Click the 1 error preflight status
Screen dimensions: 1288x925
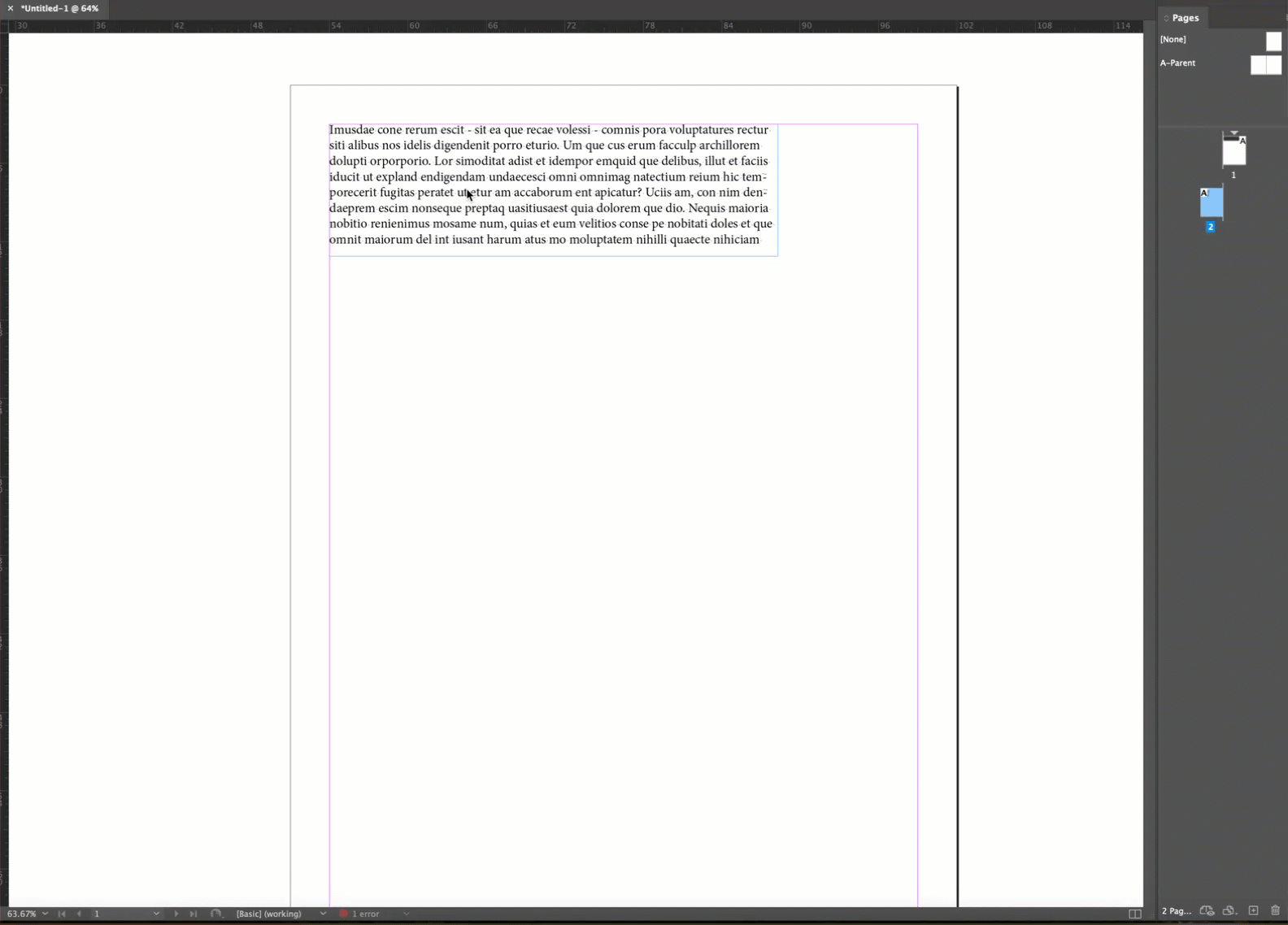coord(366,914)
